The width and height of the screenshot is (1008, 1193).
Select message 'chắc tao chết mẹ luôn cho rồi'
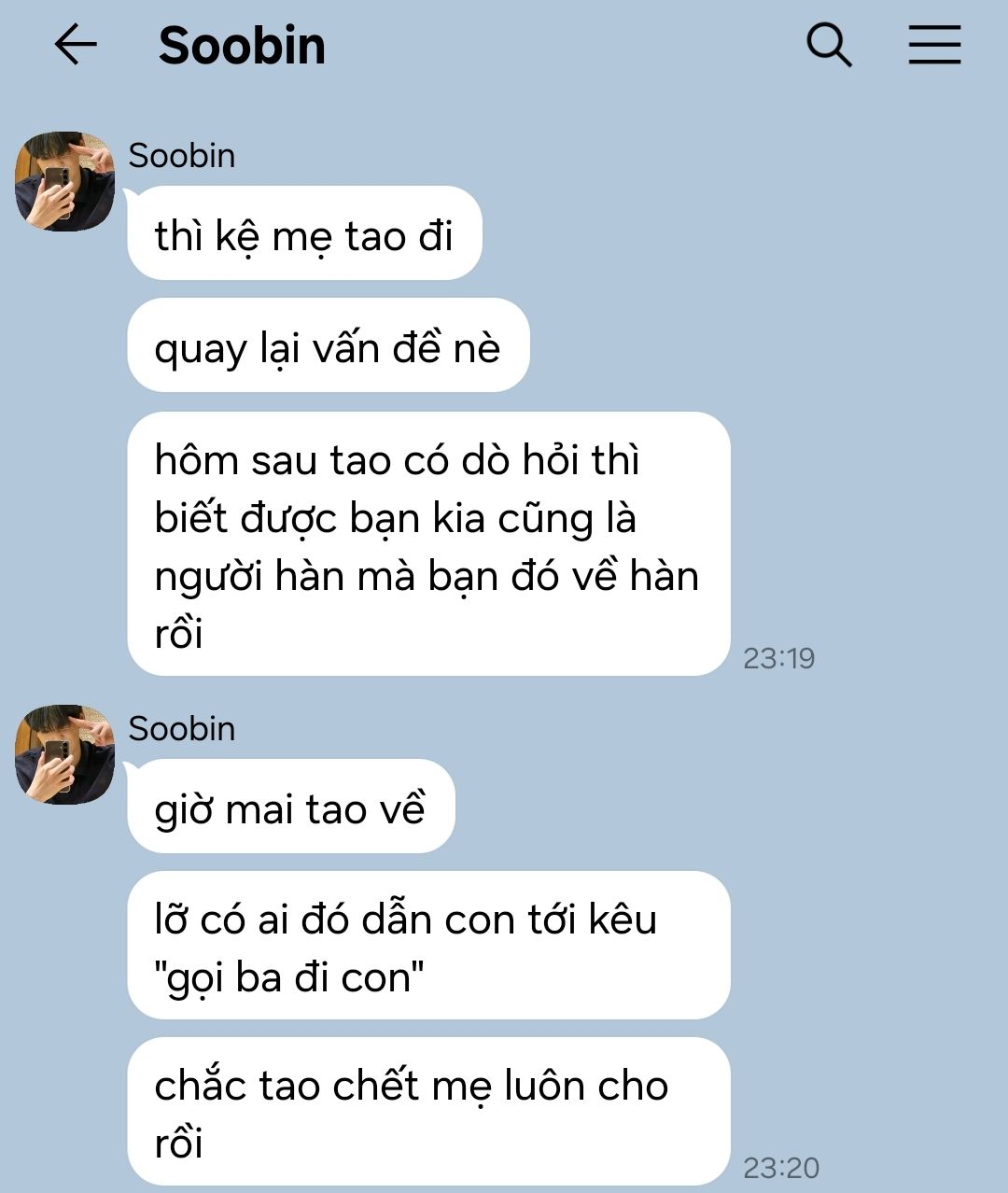(428, 1111)
